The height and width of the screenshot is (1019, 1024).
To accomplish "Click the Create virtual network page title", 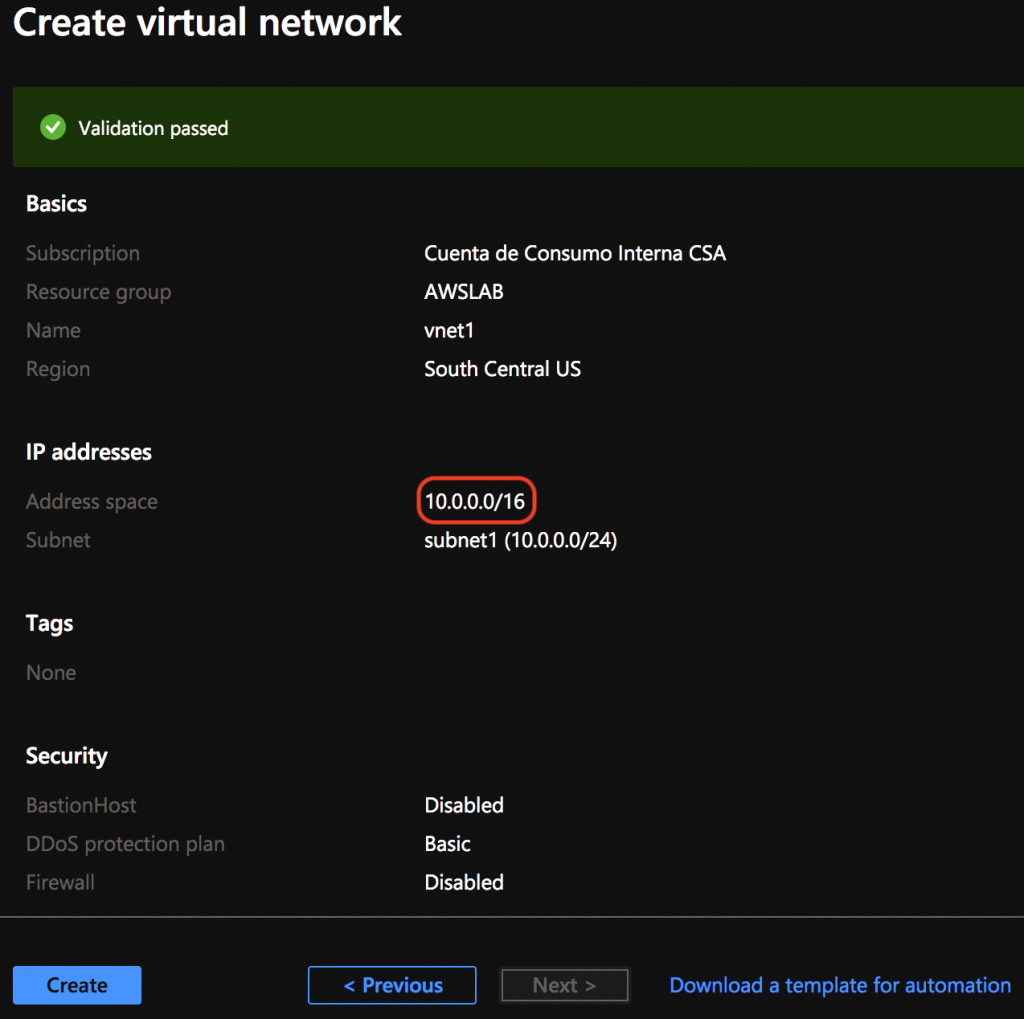I will coord(207,22).
